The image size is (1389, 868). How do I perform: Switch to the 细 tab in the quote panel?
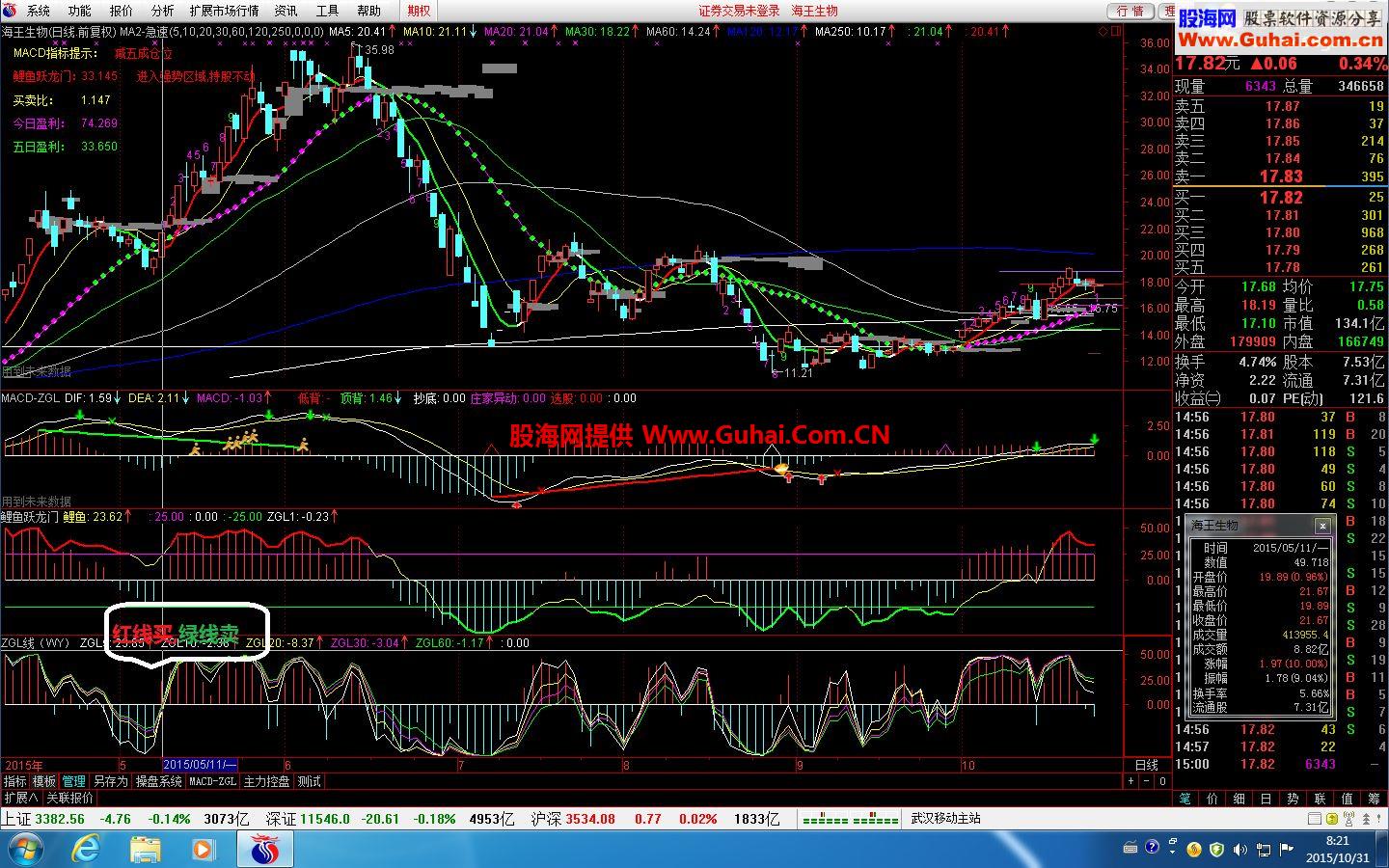click(1239, 799)
